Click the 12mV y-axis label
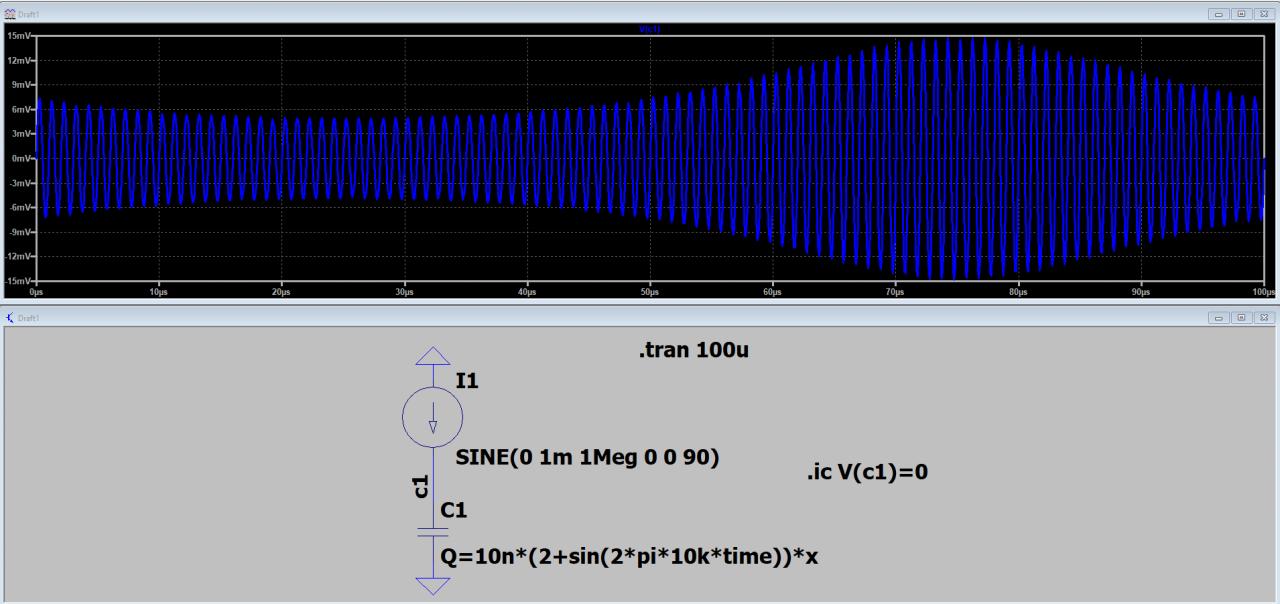 21,61
